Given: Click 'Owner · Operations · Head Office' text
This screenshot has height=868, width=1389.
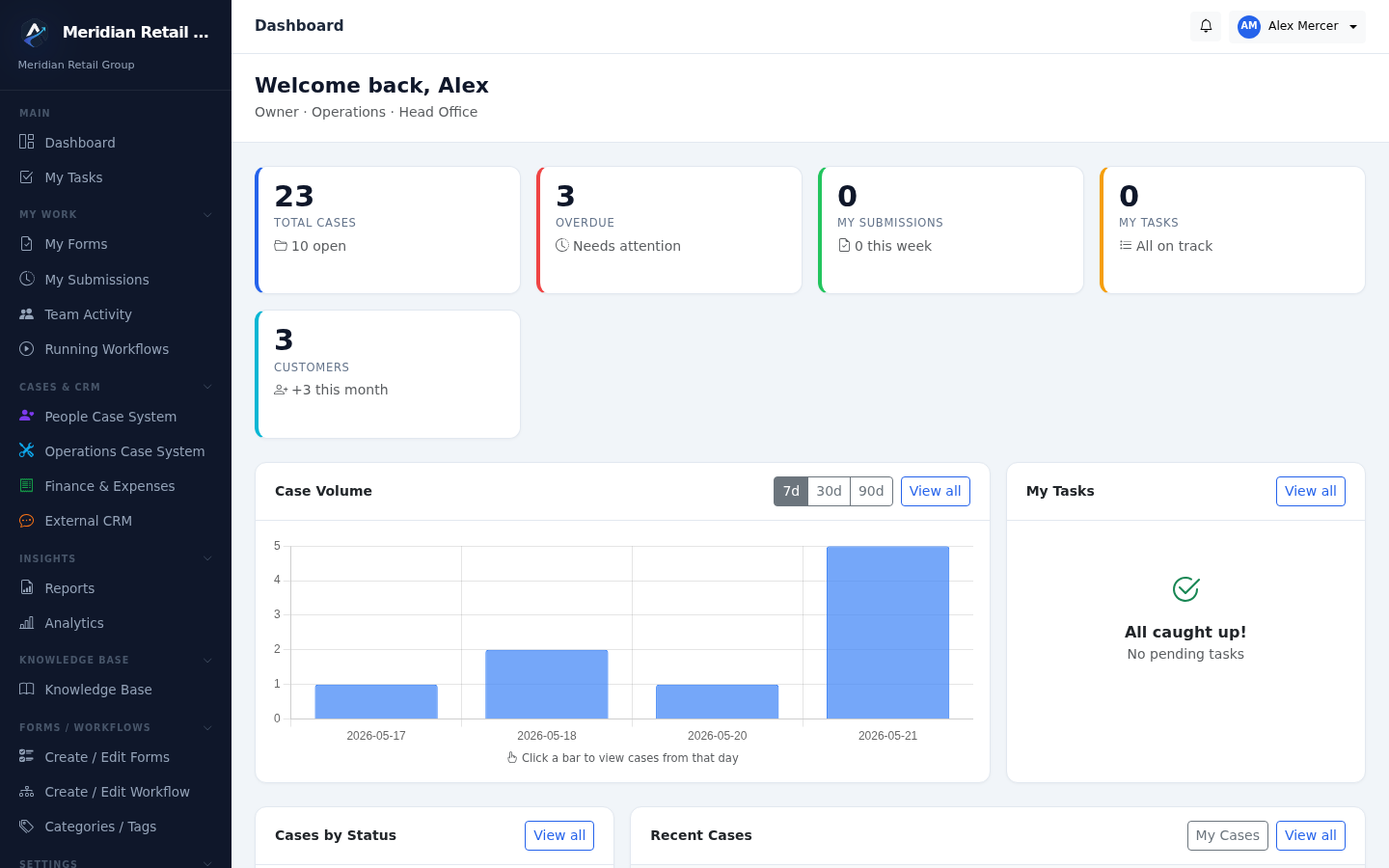Looking at the screenshot, I should (x=366, y=112).
